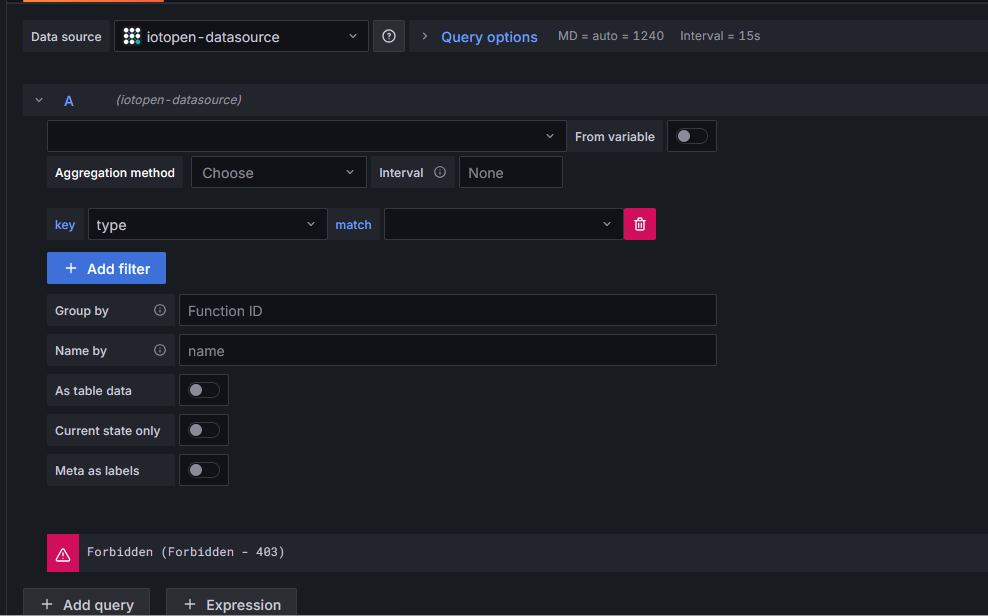
Task: Open the key type dropdown
Action: [x=207, y=225]
